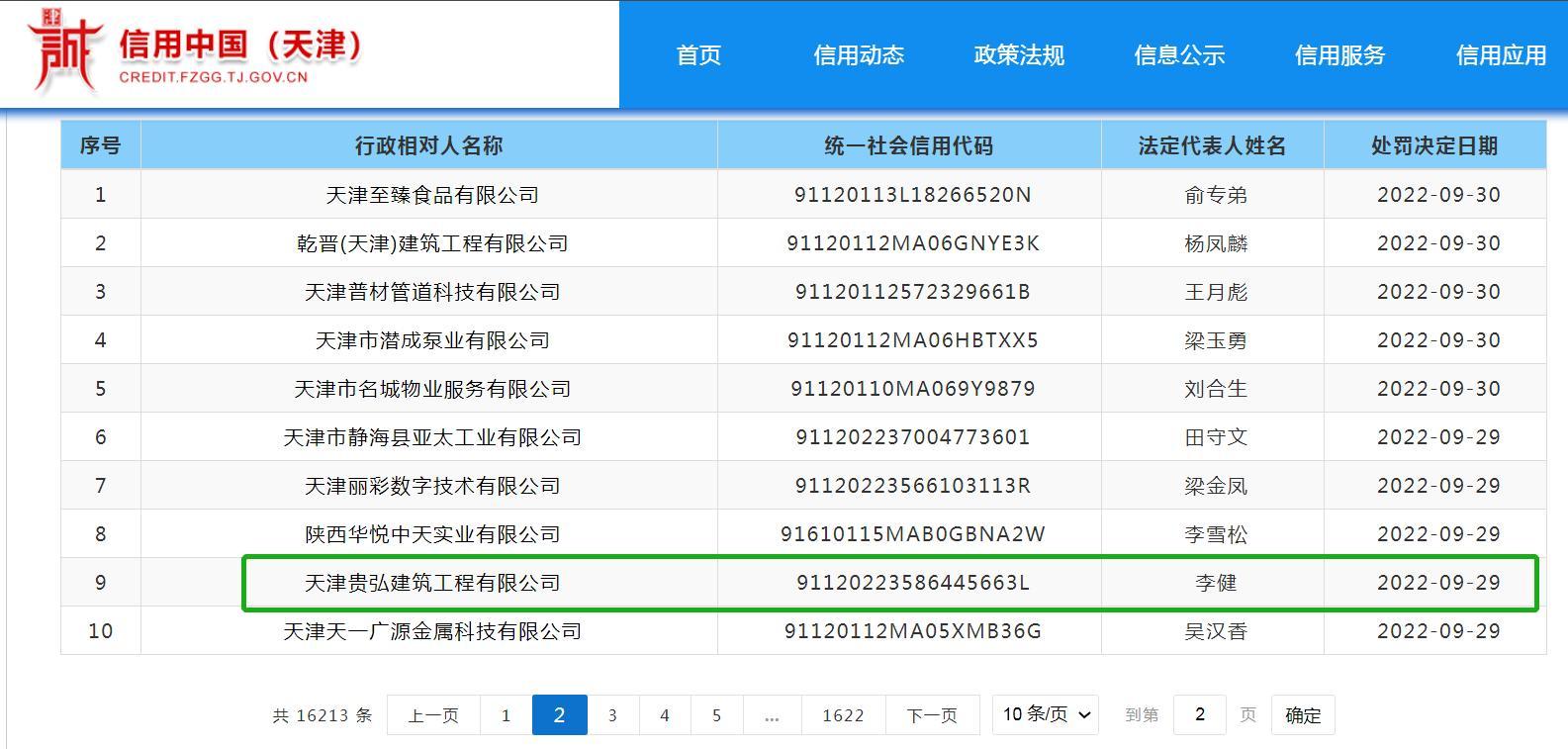
Task: Click the 处罚决定日期 column header
Action: (x=1434, y=145)
